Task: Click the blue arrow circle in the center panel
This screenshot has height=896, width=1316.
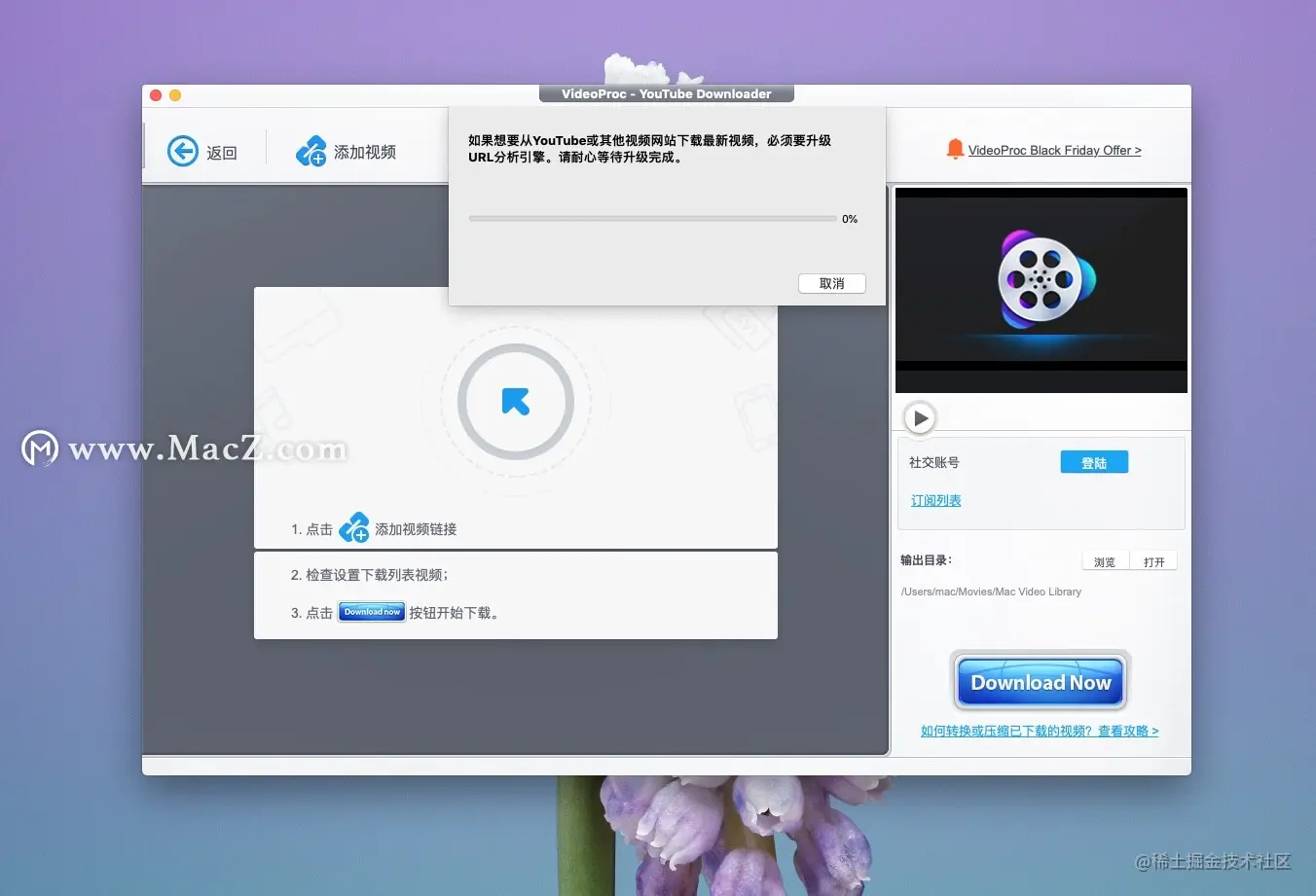Action: pos(516,402)
